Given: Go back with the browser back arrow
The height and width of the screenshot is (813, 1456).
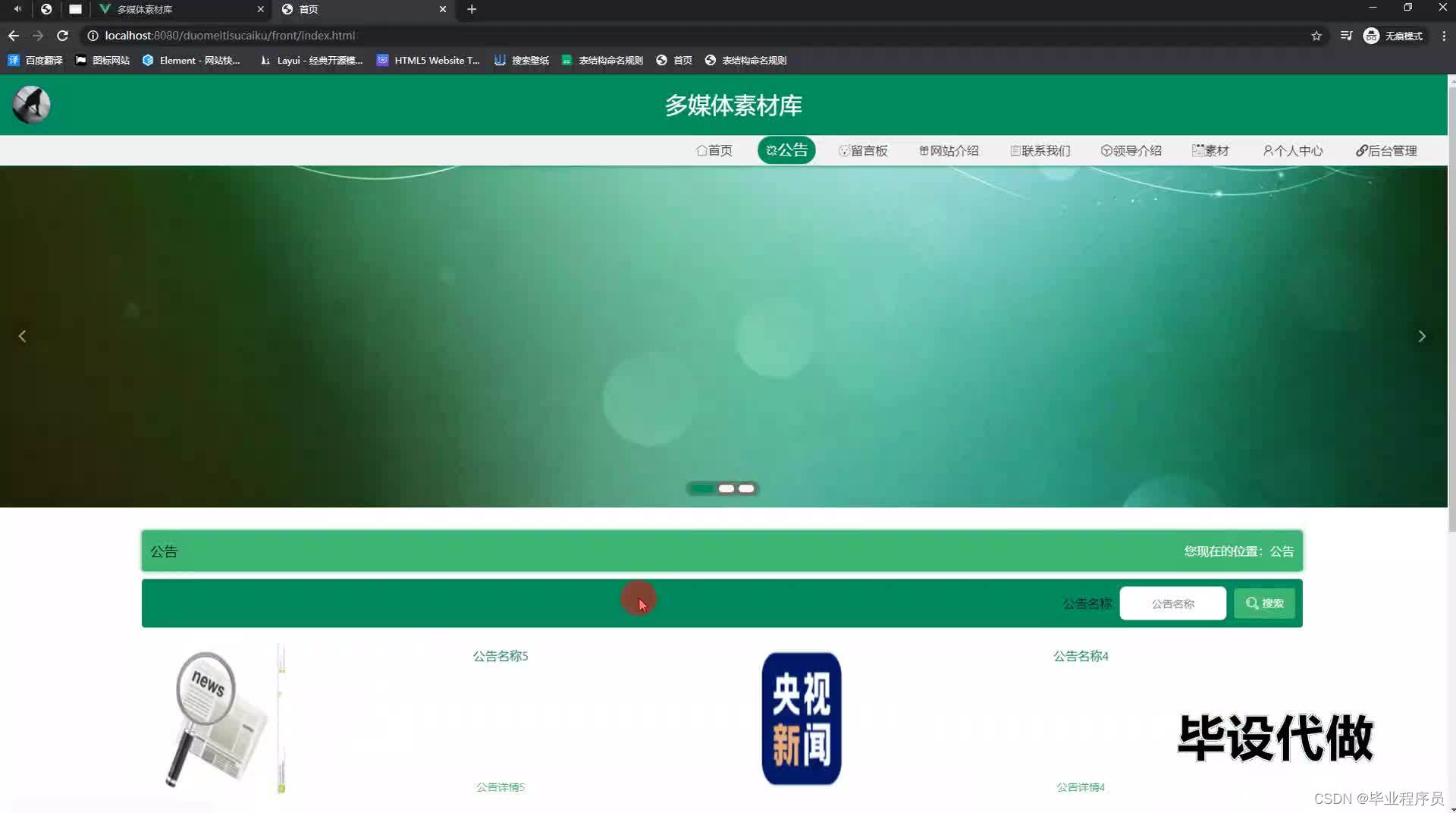Looking at the screenshot, I should (x=14, y=36).
